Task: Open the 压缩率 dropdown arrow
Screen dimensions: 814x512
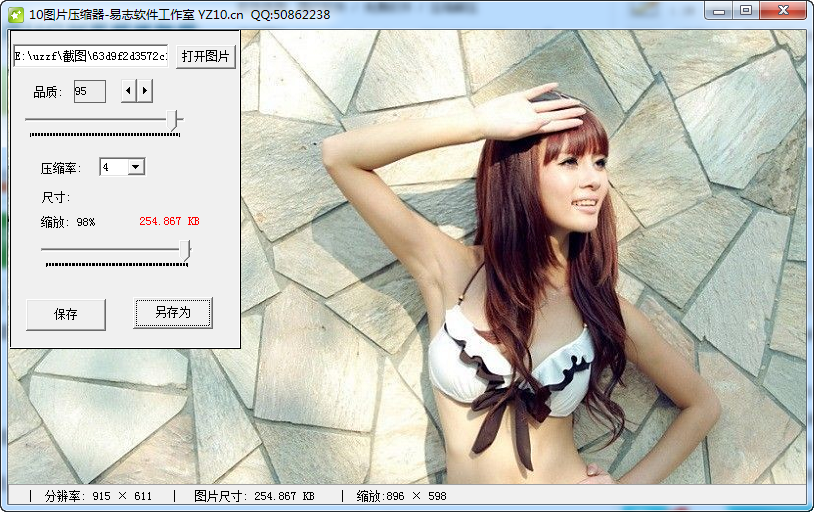Action: pyautogui.click(x=136, y=167)
